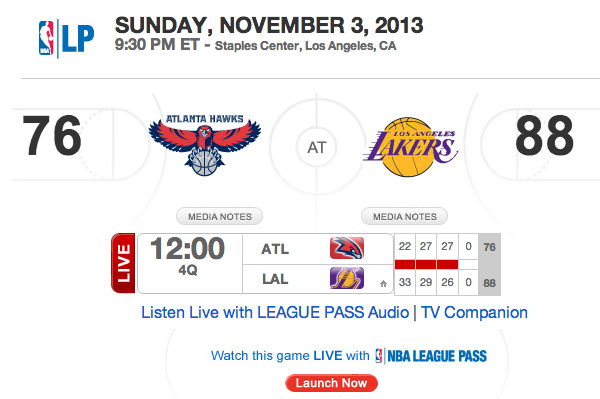Open Listen Live with LEAGUE PASS Audio
Image resolution: width=600 pixels, height=399 pixels.
click(275, 312)
